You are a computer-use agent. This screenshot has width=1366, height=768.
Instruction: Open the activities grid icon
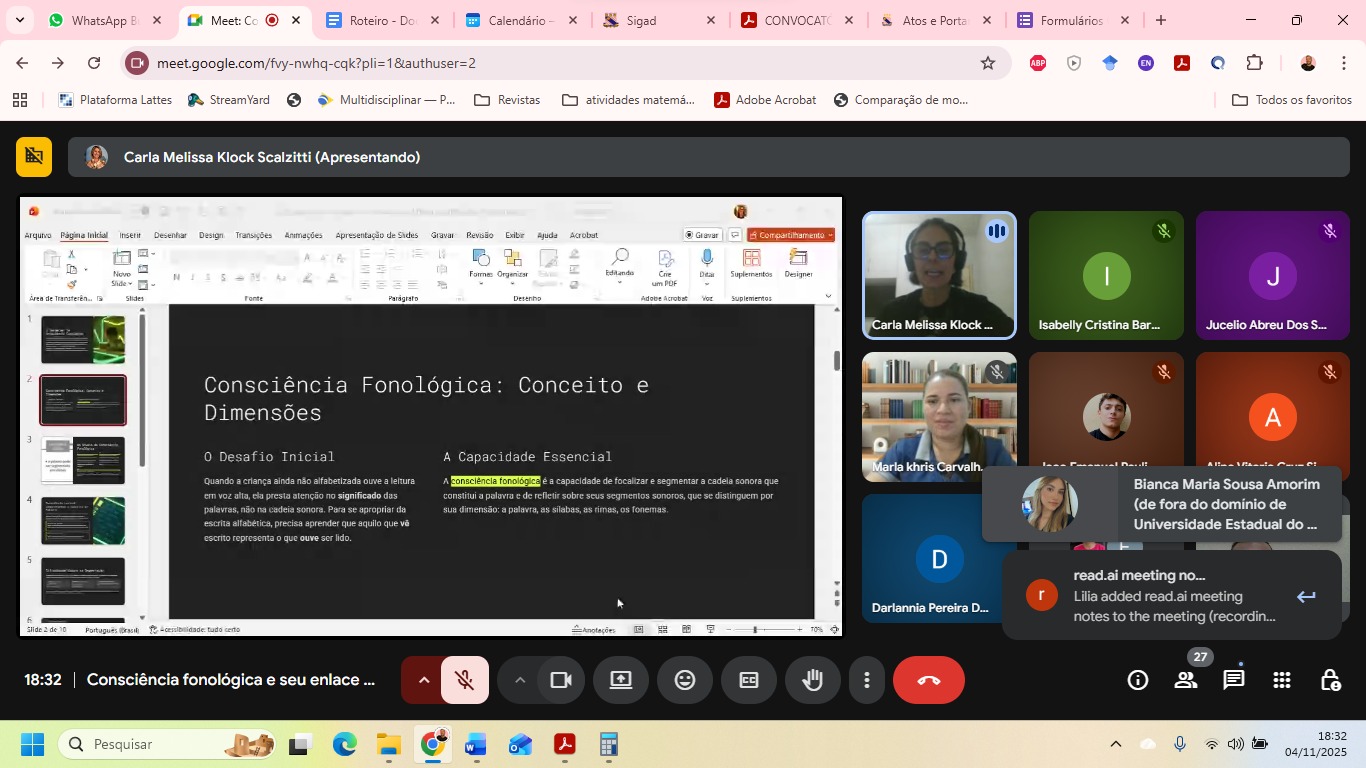[x=1282, y=680]
